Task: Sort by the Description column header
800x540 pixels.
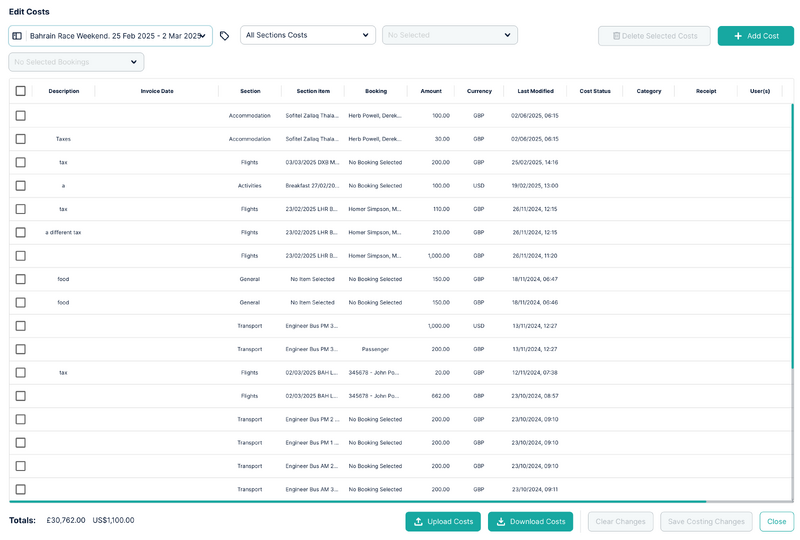Action: (x=64, y=91)
